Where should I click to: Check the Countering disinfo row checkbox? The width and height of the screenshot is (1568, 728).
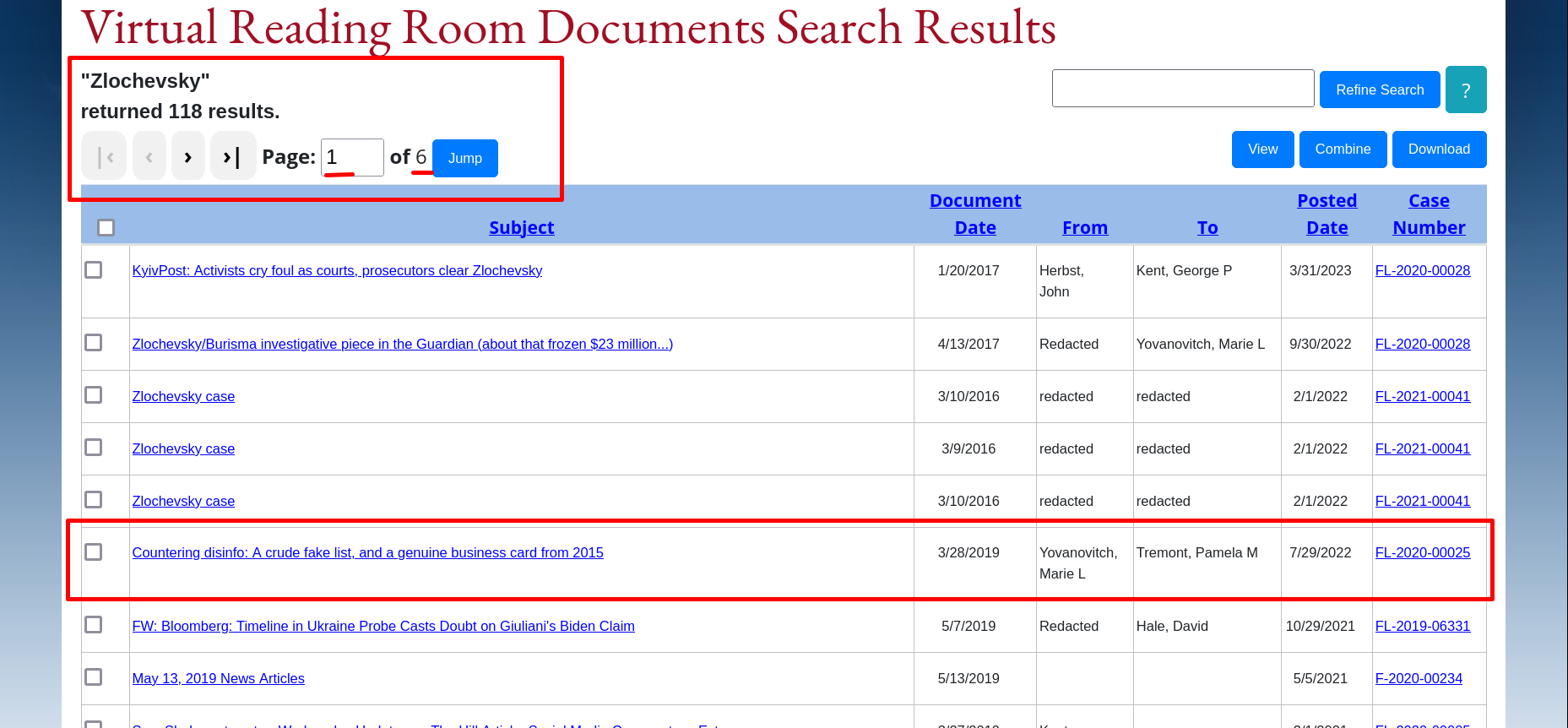[x=94, y=551]
